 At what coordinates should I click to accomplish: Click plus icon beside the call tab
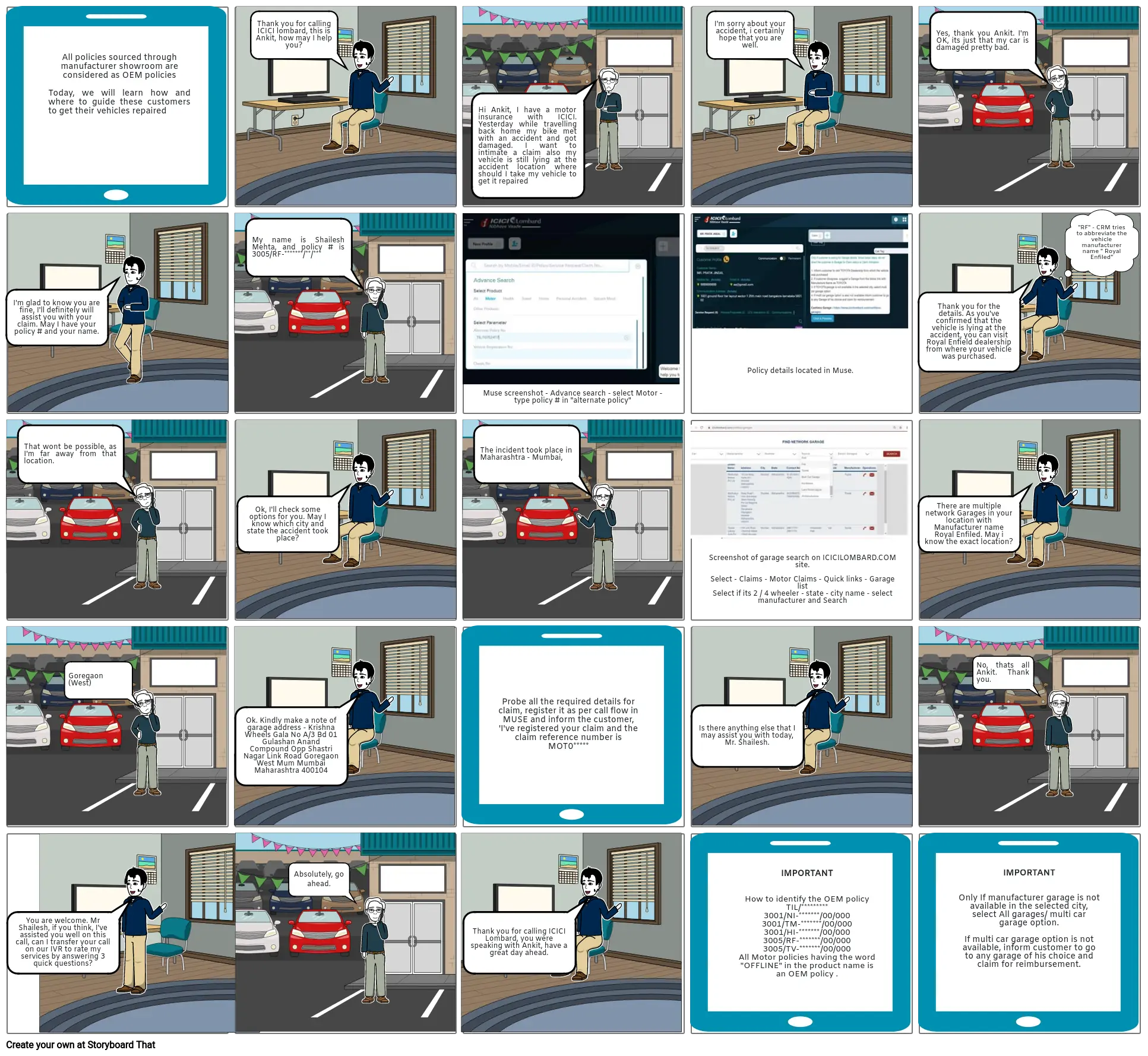[827, 235]
